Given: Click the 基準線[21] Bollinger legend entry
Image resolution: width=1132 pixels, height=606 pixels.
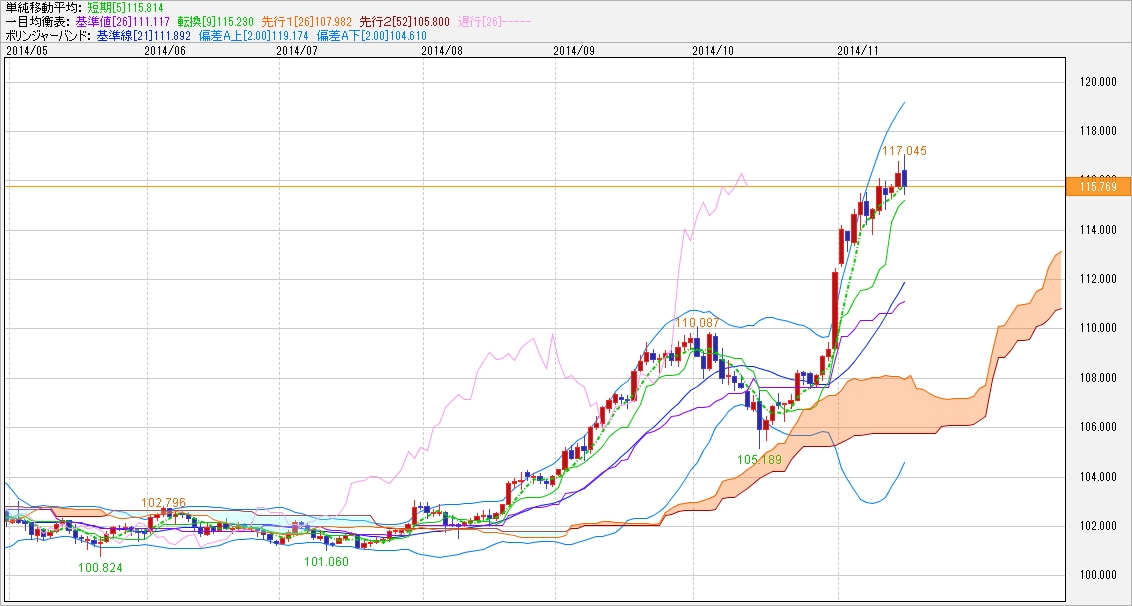Looking at the screenshot, I should tap(140, 35).
